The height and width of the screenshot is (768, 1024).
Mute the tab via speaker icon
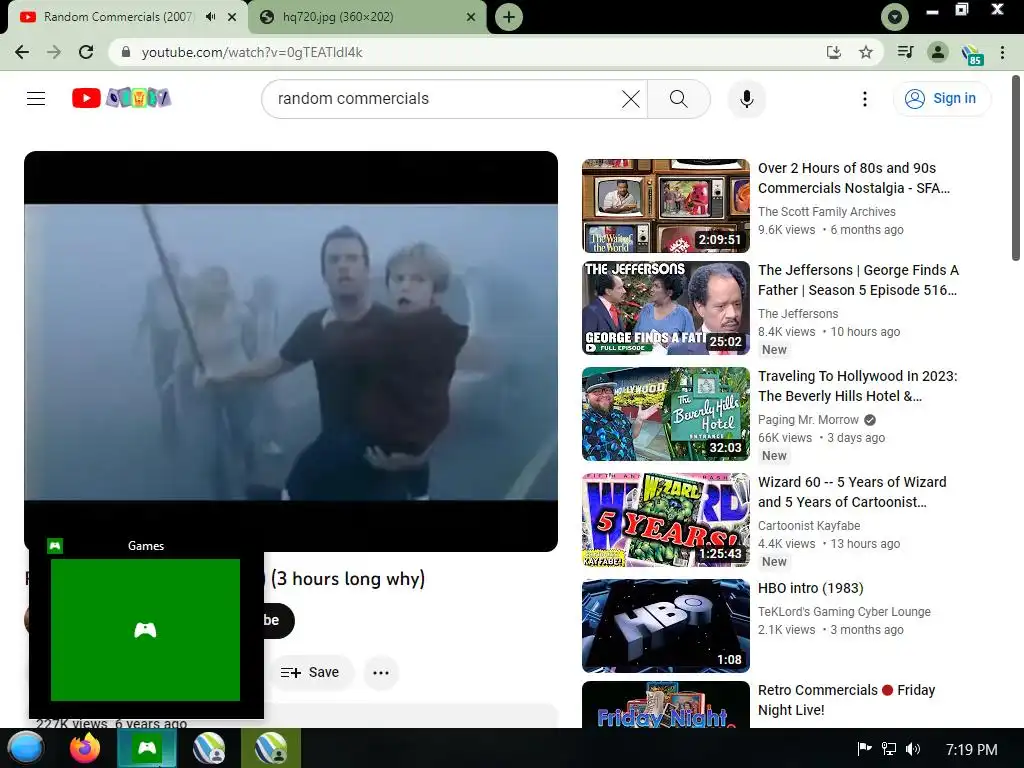pos(210,16)
